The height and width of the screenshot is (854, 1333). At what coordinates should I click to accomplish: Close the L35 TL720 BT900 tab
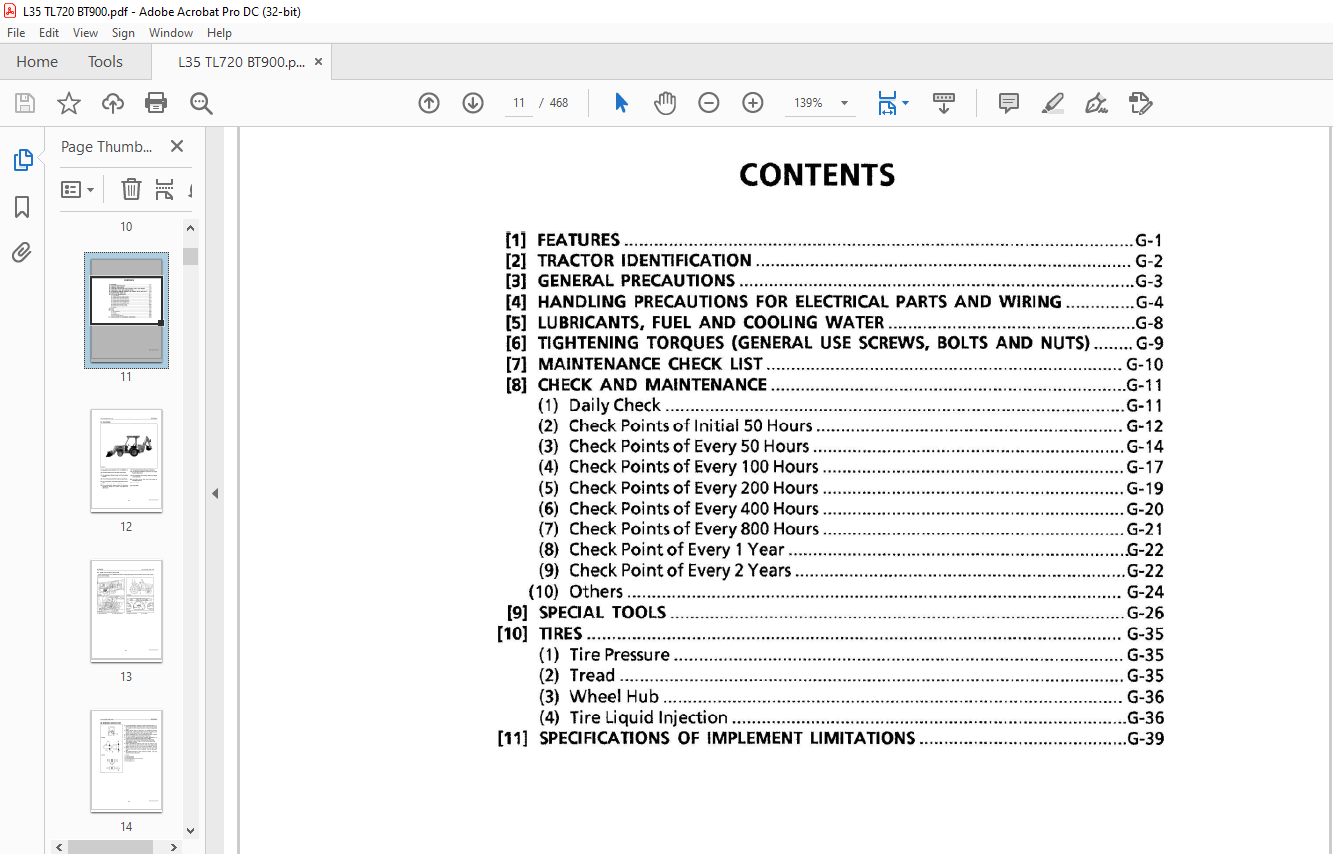tap(319, 62)
